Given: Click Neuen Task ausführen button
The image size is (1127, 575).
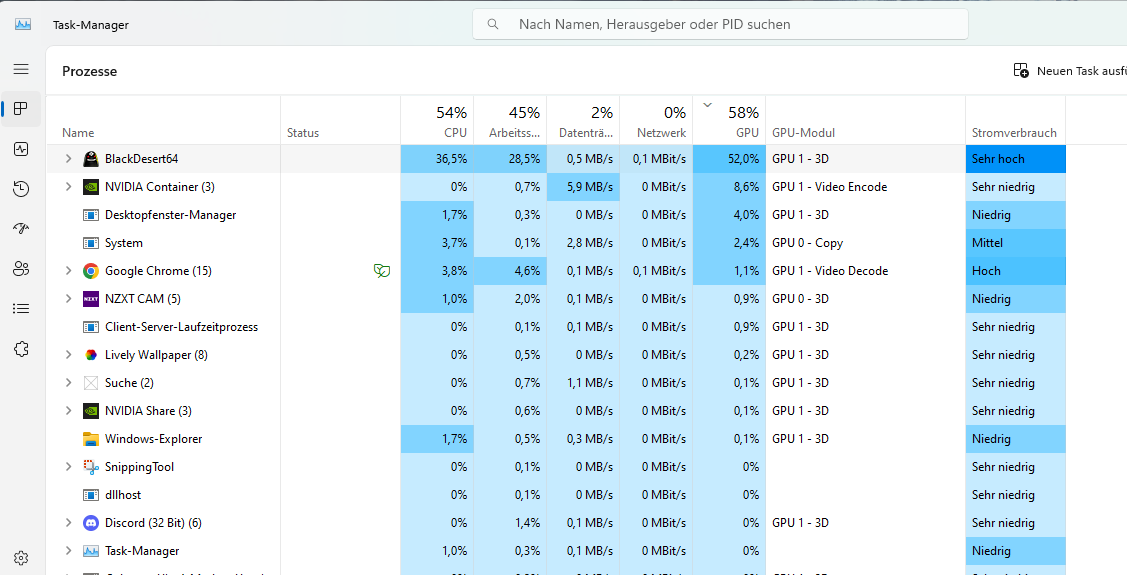Looking at the screenshot, I should pos(1070,70).
